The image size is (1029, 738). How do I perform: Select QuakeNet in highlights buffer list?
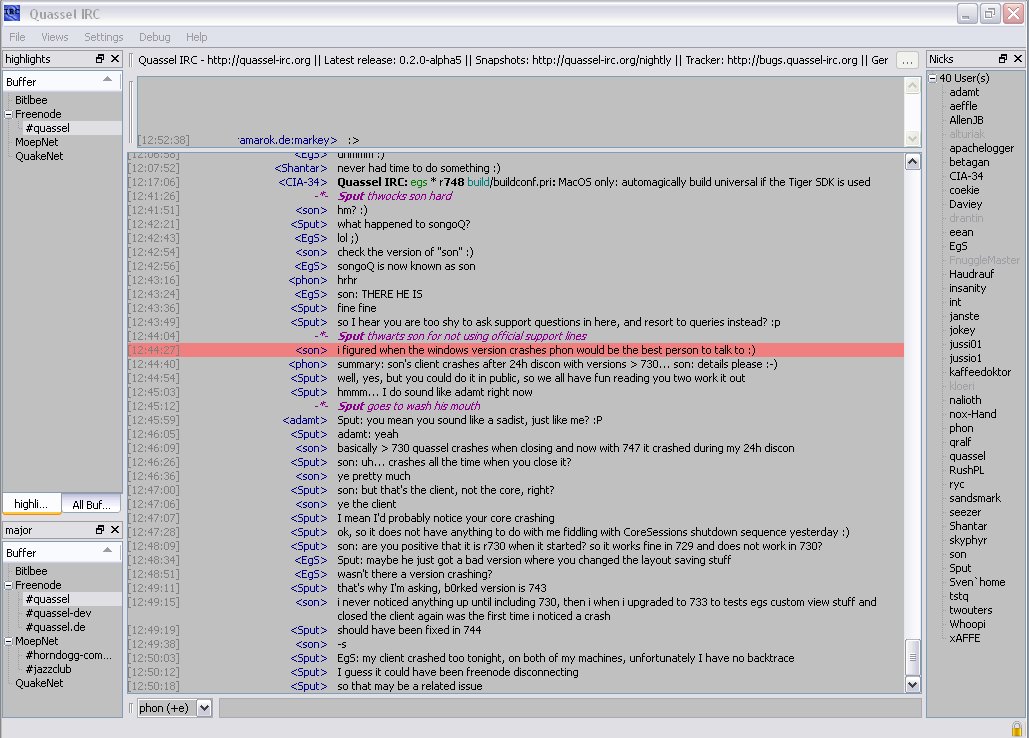click(x=39, y=156)
